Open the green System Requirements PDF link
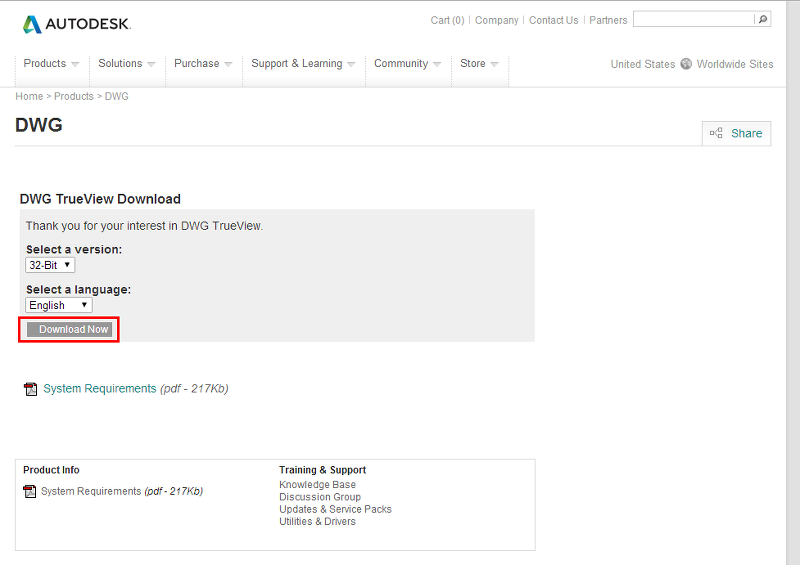Viewport: 800px width, 565px height. (x=99, y=389)
